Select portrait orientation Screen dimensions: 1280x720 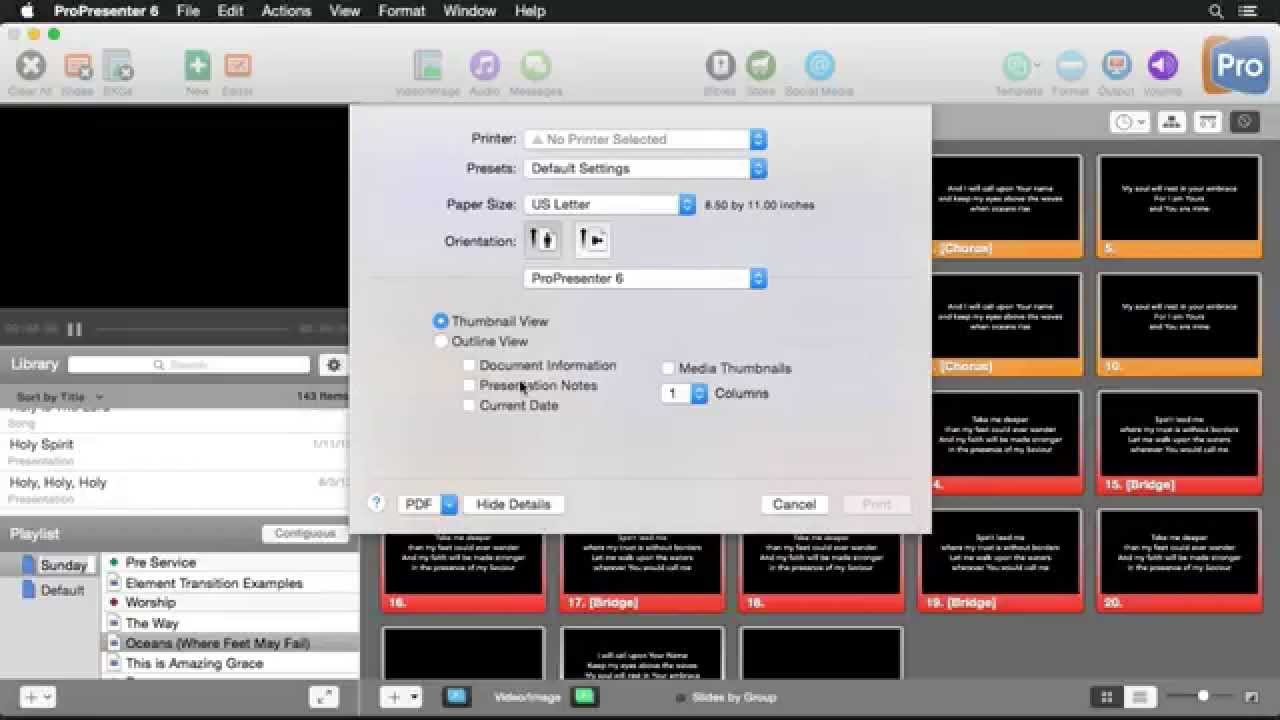point(543,240)
